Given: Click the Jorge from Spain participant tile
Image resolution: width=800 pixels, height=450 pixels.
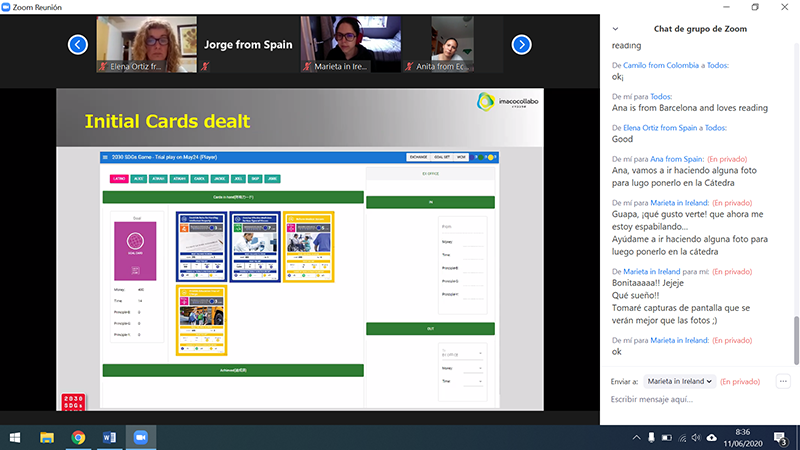Looking at the screenshot, I should [251, 44].
